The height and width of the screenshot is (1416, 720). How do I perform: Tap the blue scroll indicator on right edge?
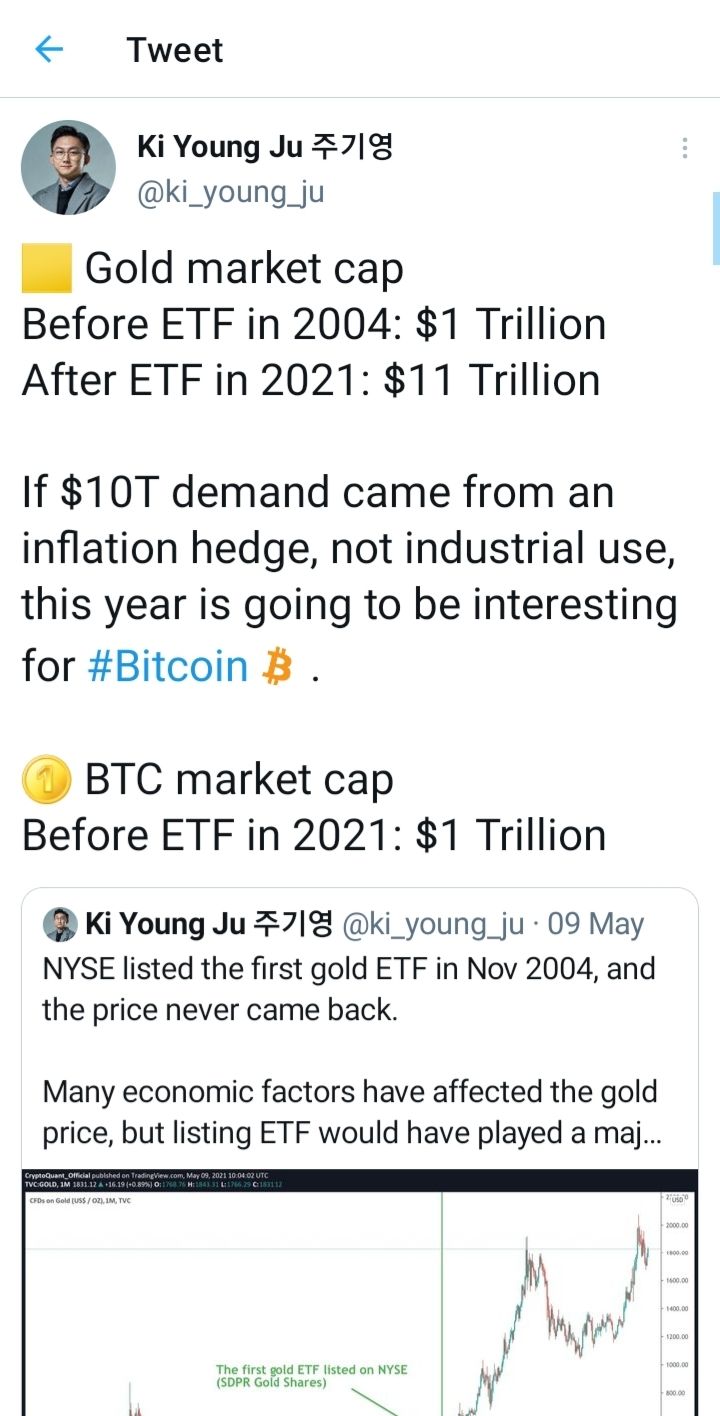pos(715,228)
